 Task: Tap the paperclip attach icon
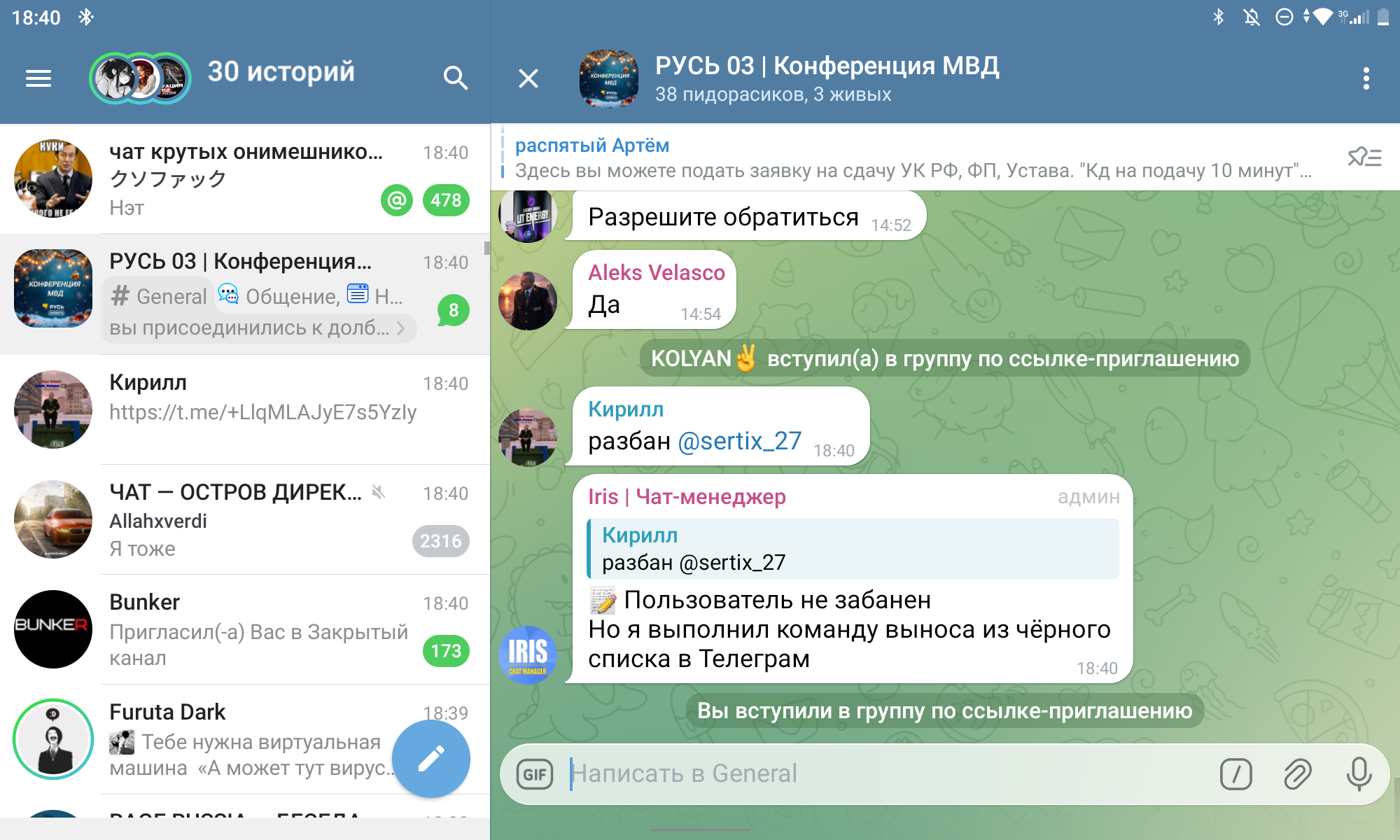(1297, 774)
